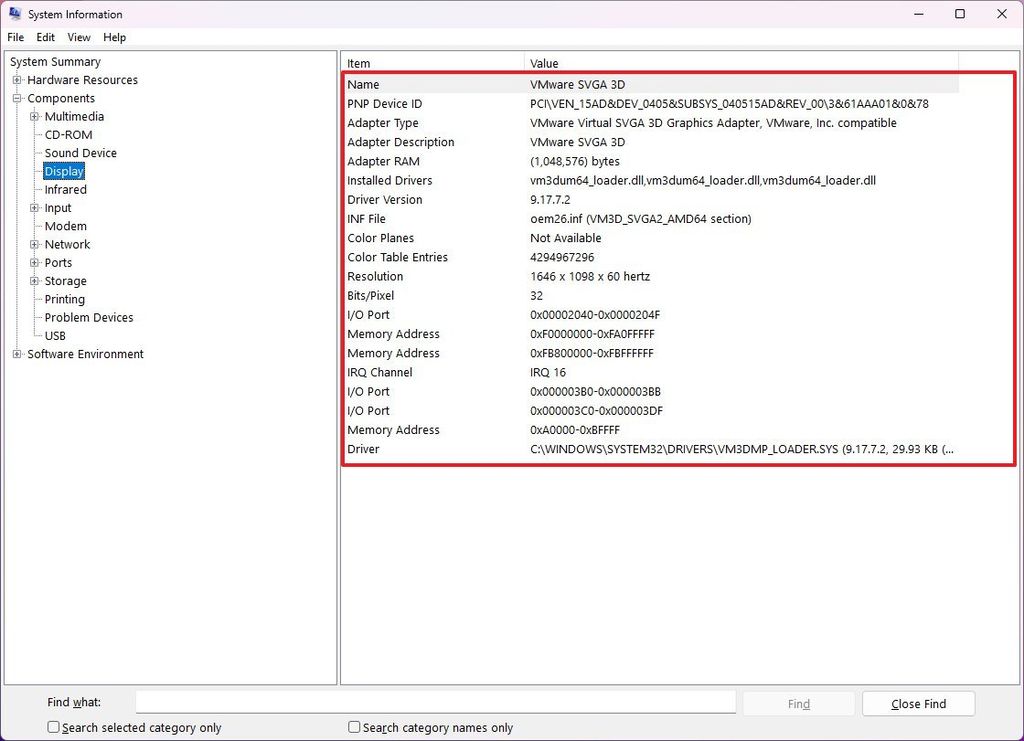Image resolution: width=1024 pixels, height=741 pixels.
Task: Expand the Storage category
Action: point(33,281)
